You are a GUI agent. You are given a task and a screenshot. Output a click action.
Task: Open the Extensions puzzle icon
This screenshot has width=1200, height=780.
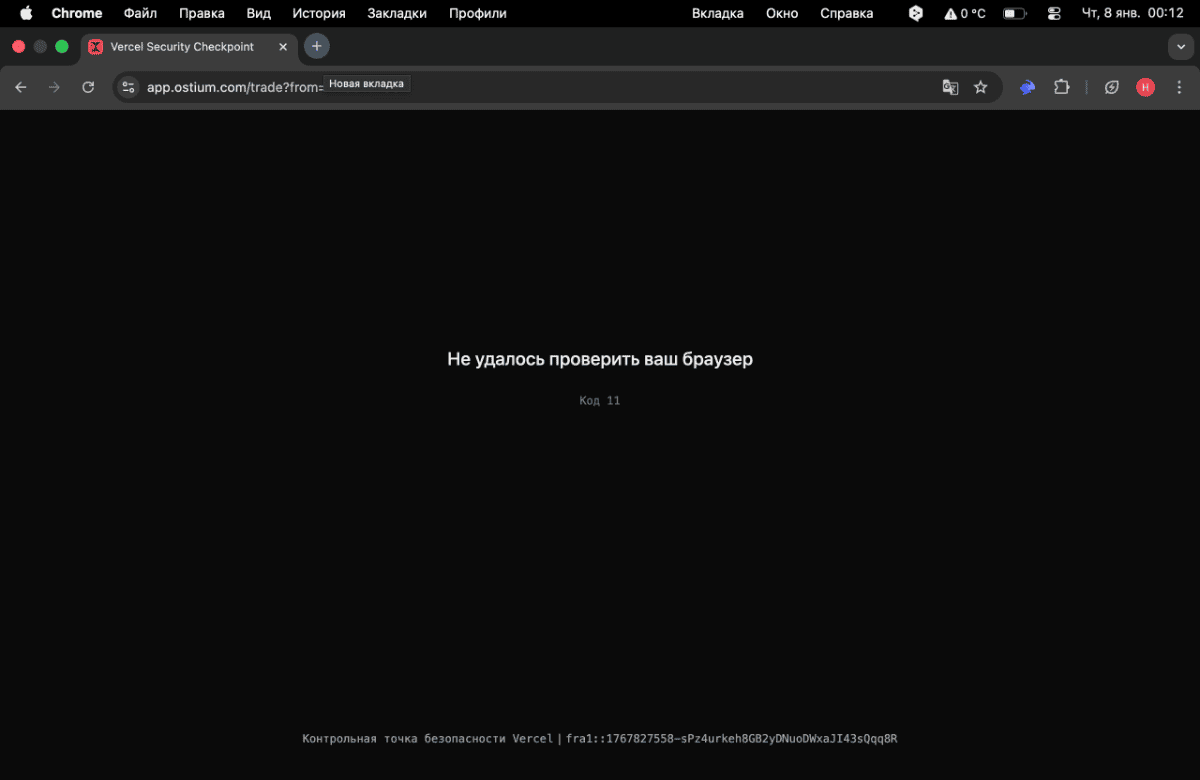click(x=1061, y=87)
